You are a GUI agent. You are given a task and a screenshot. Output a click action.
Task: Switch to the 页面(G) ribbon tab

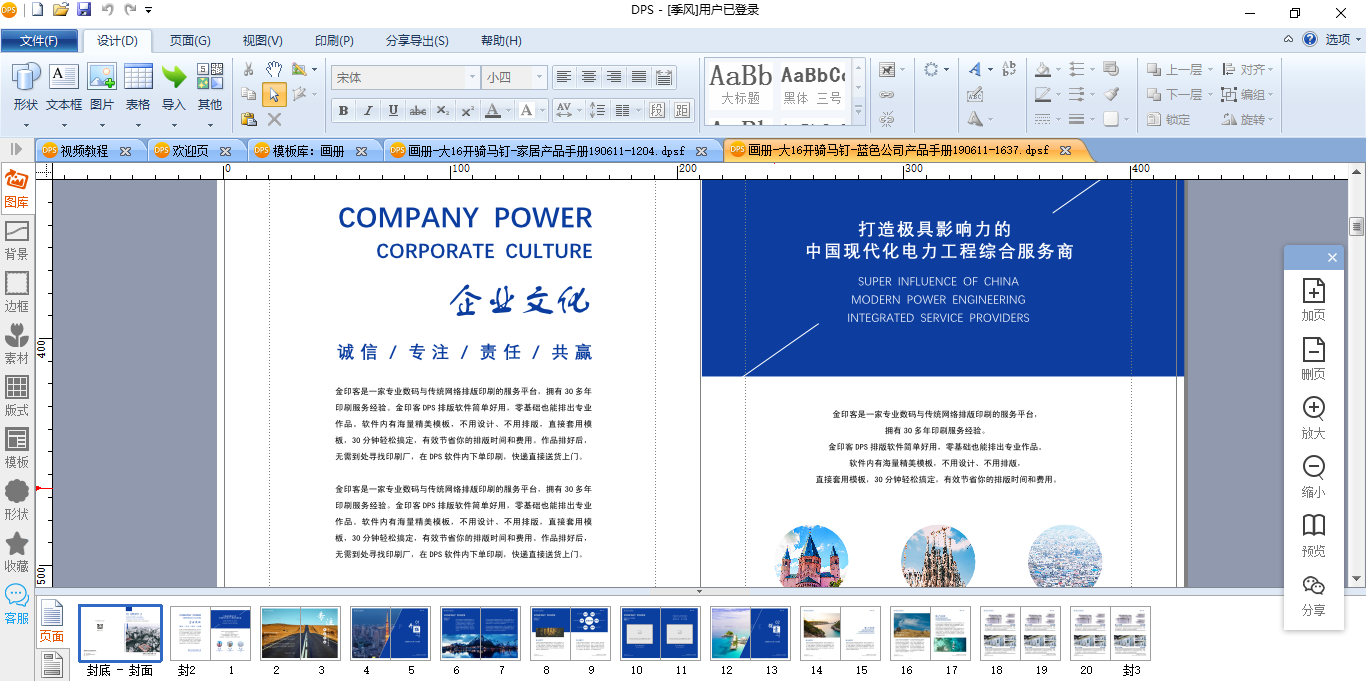[190, 41]
